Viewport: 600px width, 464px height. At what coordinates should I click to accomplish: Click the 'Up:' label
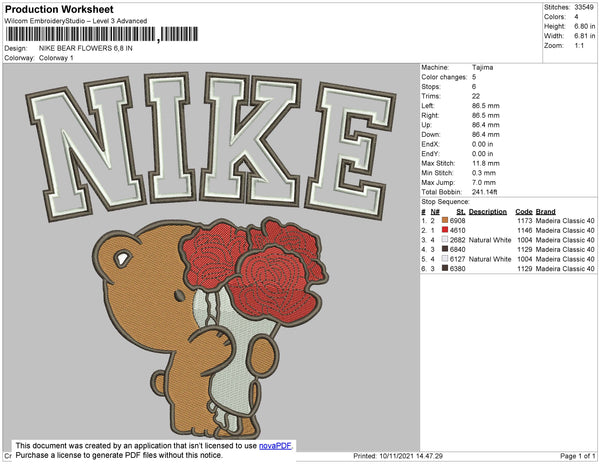point(426,125)
